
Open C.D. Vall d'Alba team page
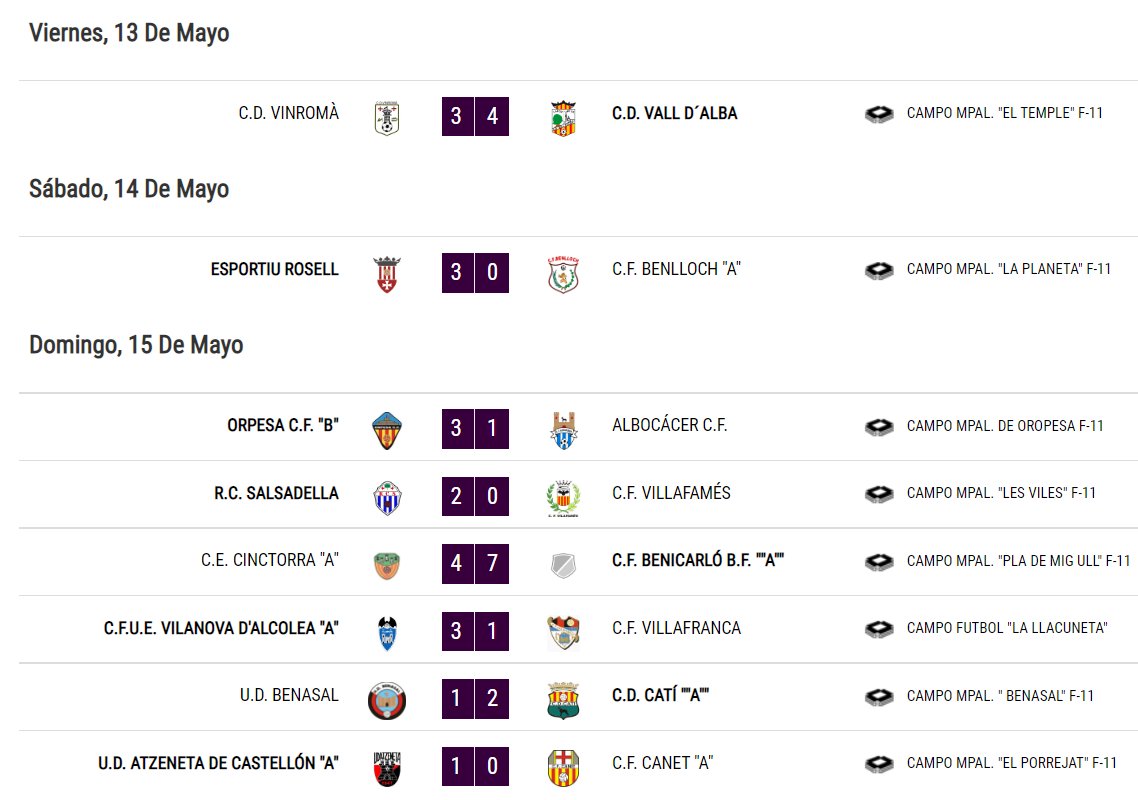(674, 113)
